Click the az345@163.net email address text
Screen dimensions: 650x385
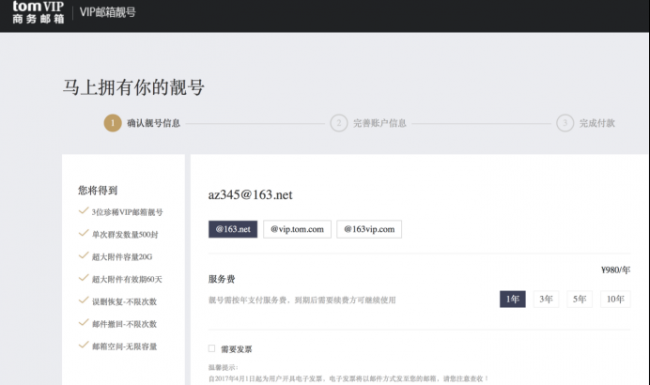click(250, 195)
